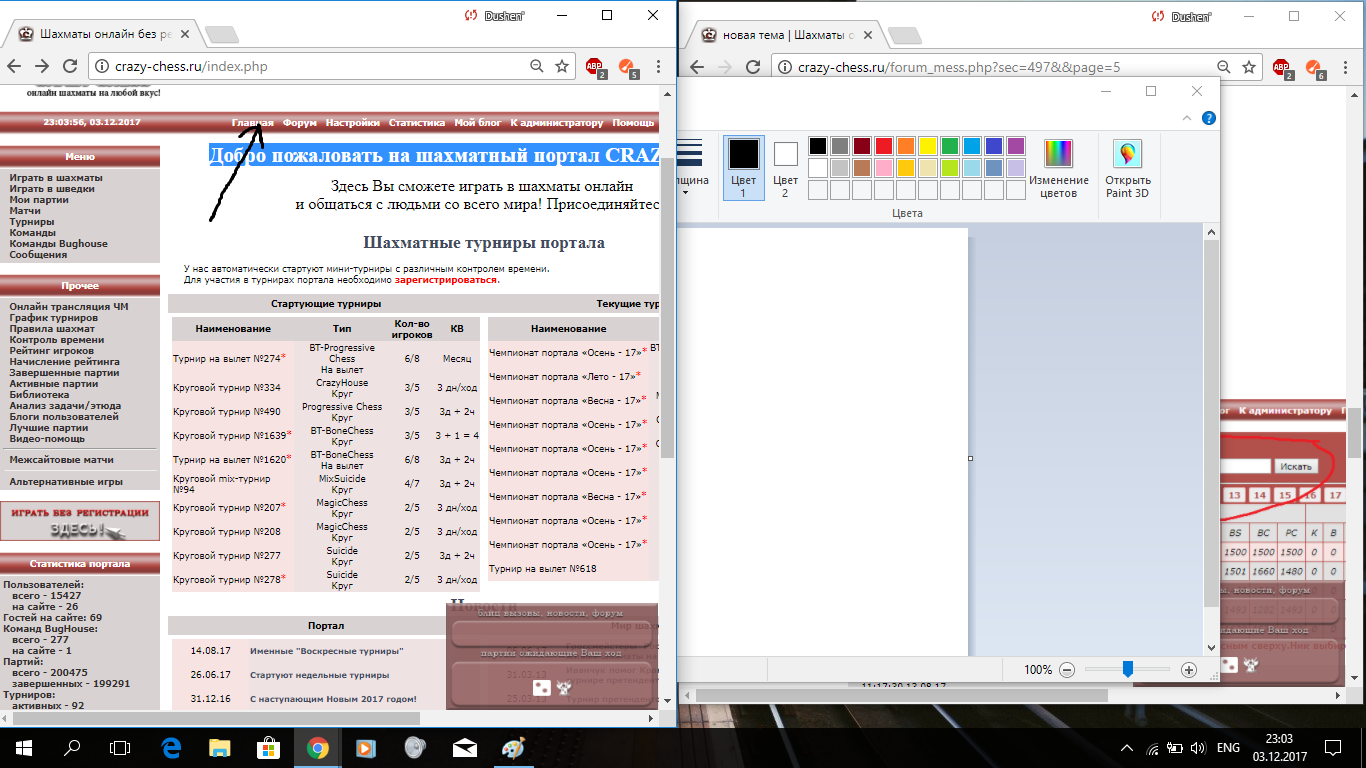The width and height of the screenshot is (1366, 768).
Task: Collapse the Paint ribbon with chevron
Action: 1187,118
